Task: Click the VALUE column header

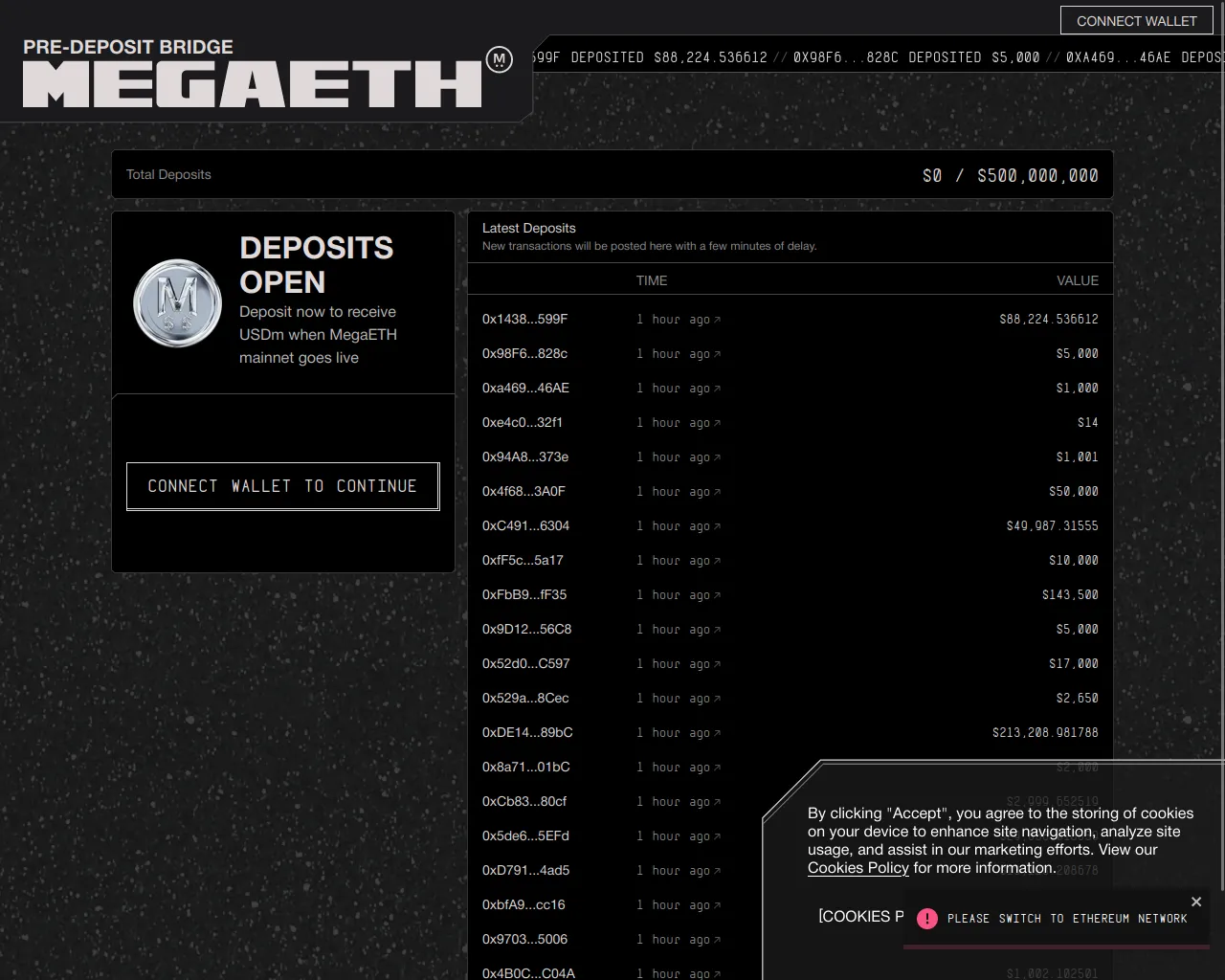Action: (1077, 280)
